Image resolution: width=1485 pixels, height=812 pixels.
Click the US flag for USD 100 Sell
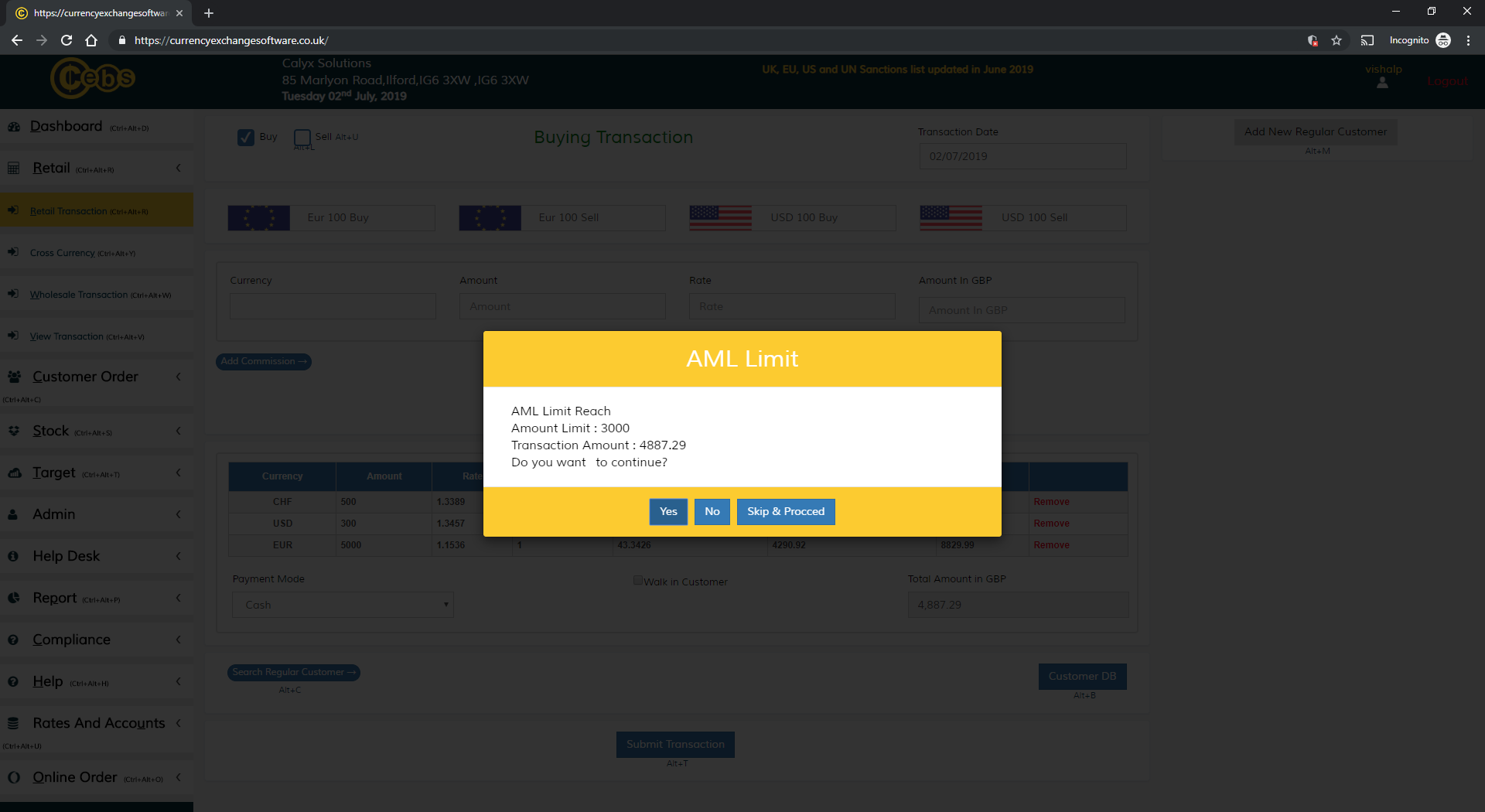point(951,218)
